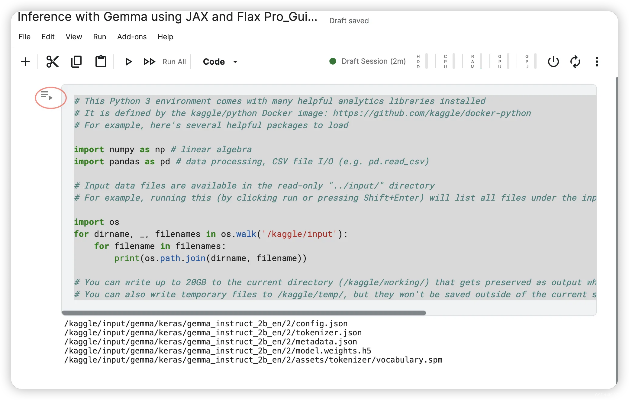Open the Code cell type dropdown
Viewport: 629px width, 400px height.
[x=220, y=61]
